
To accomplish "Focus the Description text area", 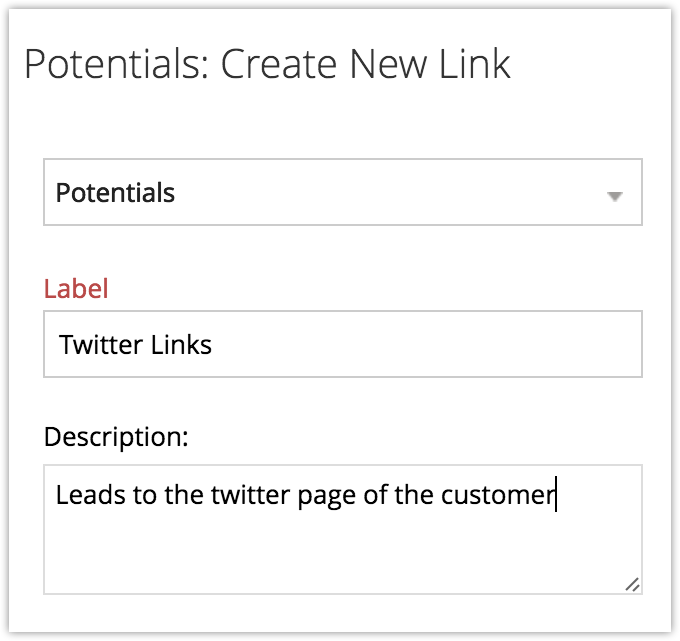I will 342,529.
